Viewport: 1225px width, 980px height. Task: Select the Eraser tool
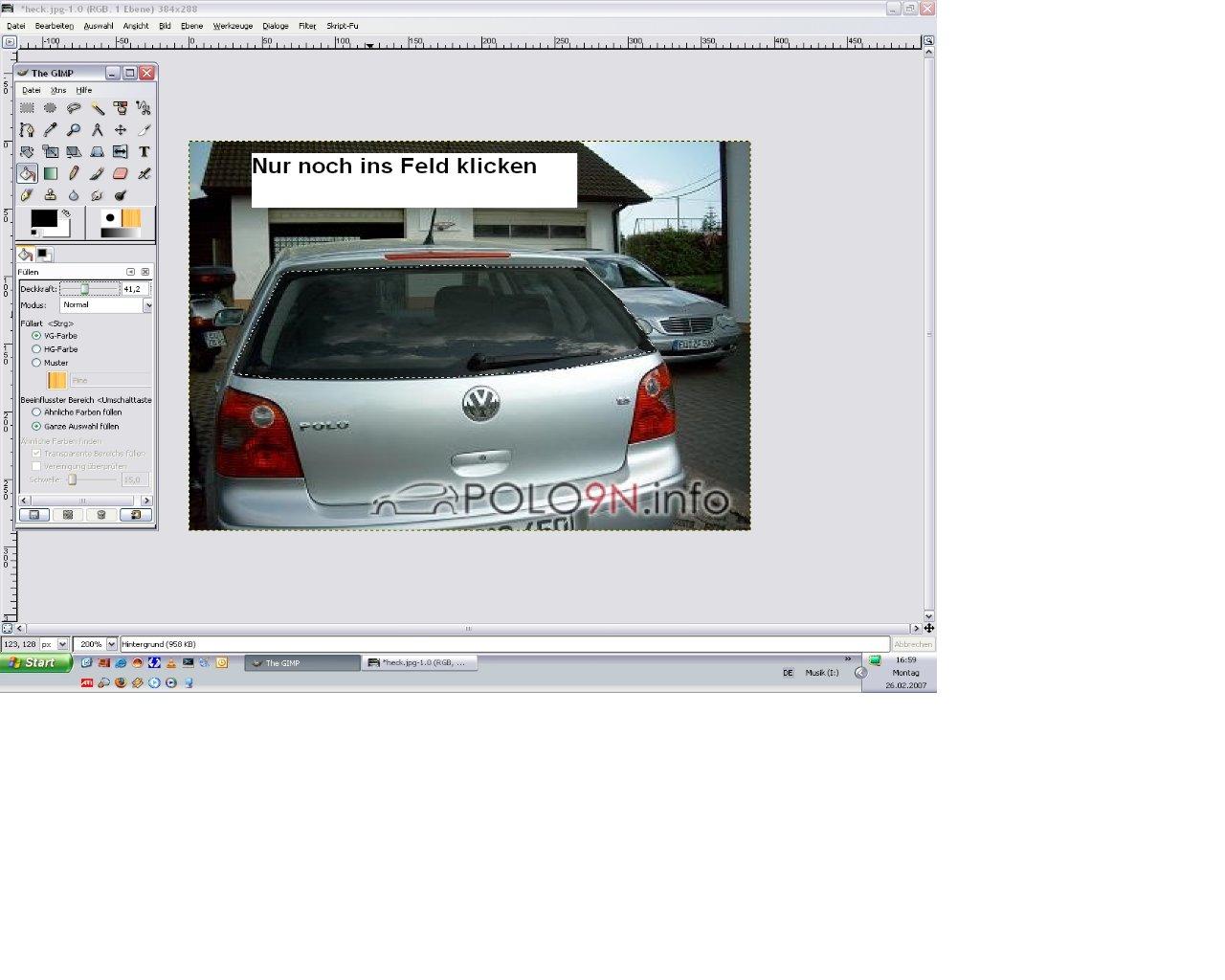pos(121,173)
